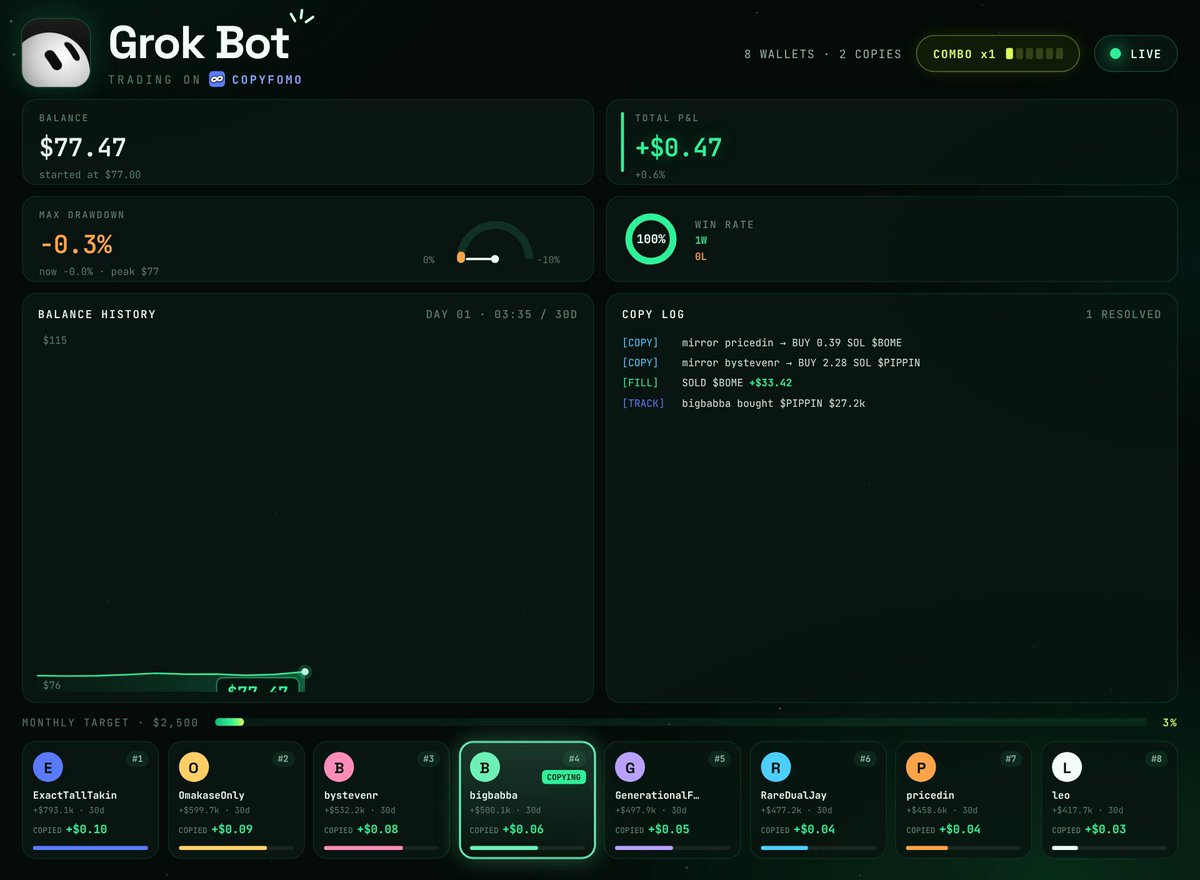
Task: Click the leo white L avatar
Action: point(1067,768)
